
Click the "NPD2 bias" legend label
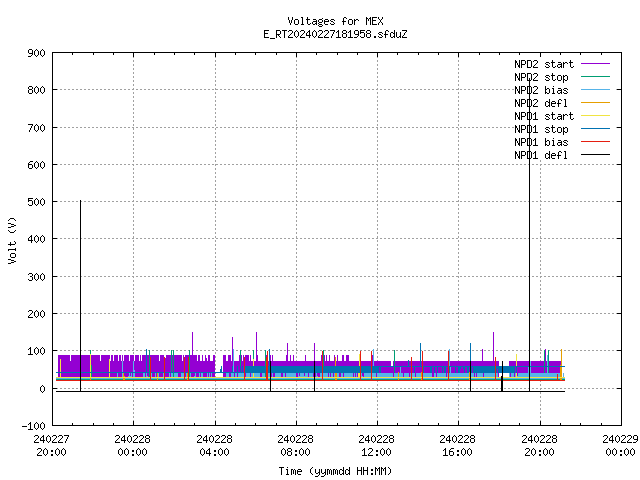[x=541, y=90]
